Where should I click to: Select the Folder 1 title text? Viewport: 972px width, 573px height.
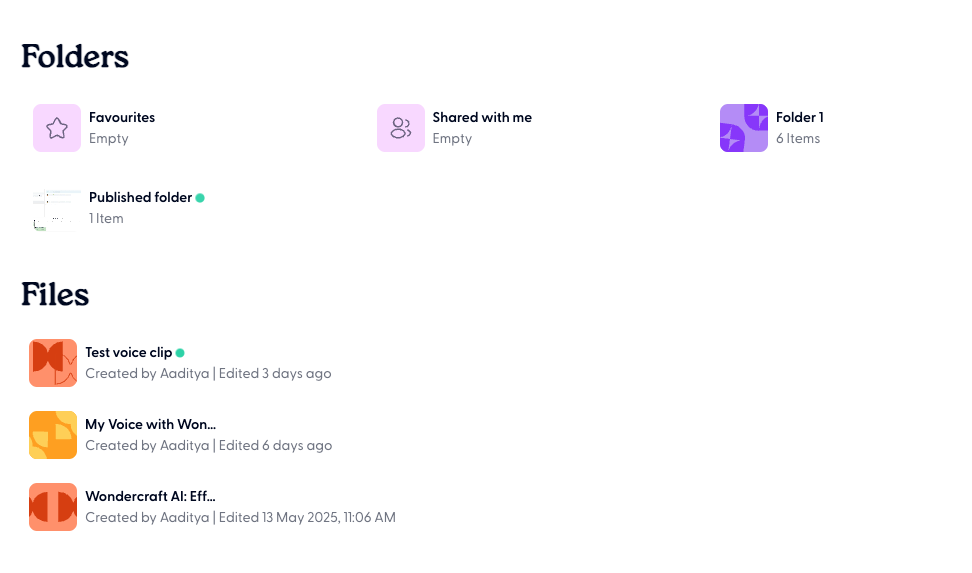pyautogui.click(x=800, y=117)
